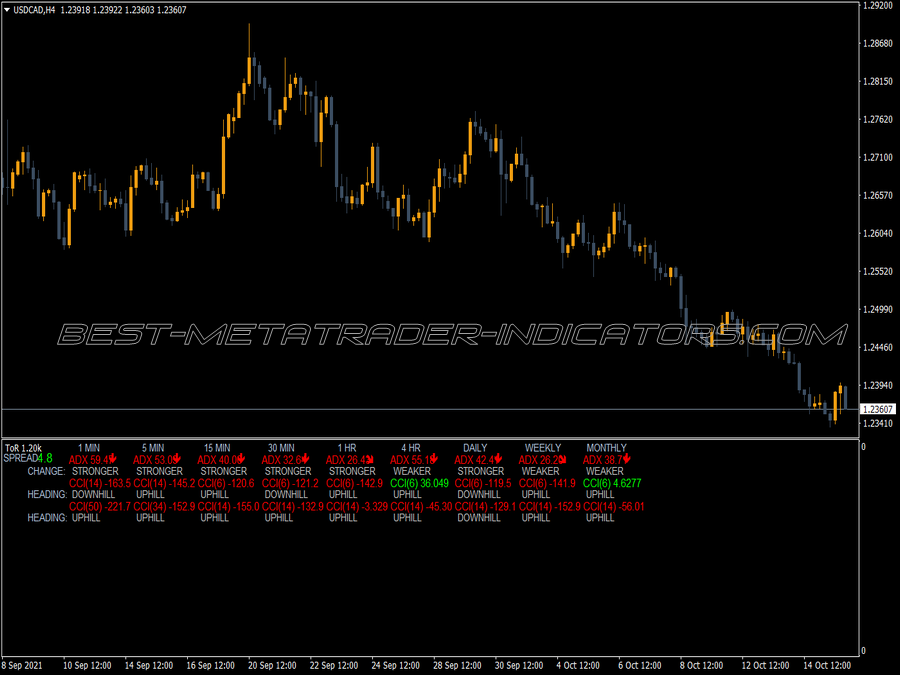This screenshot has width=900, height=675.
Task: Click the down arrow next to ADX 38.7
Action: [x=627, y=458]
